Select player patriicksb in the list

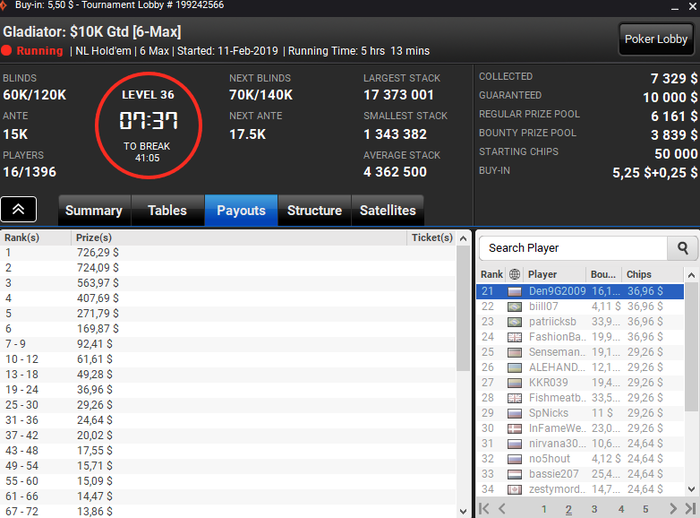point(580,322)
